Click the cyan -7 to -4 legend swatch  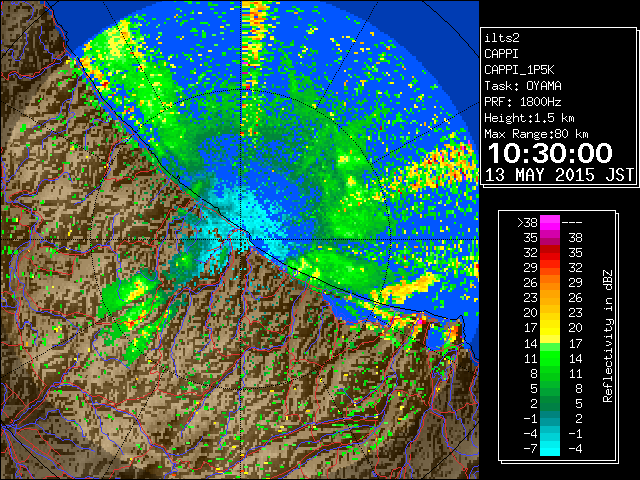550,448
